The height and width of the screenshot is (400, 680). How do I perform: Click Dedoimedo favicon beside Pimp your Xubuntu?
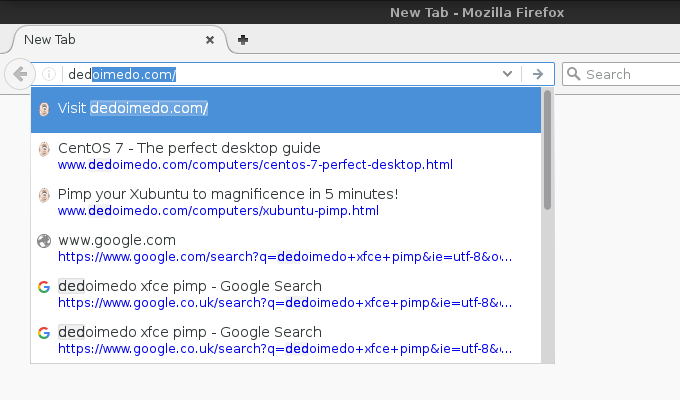click(44, 195)
